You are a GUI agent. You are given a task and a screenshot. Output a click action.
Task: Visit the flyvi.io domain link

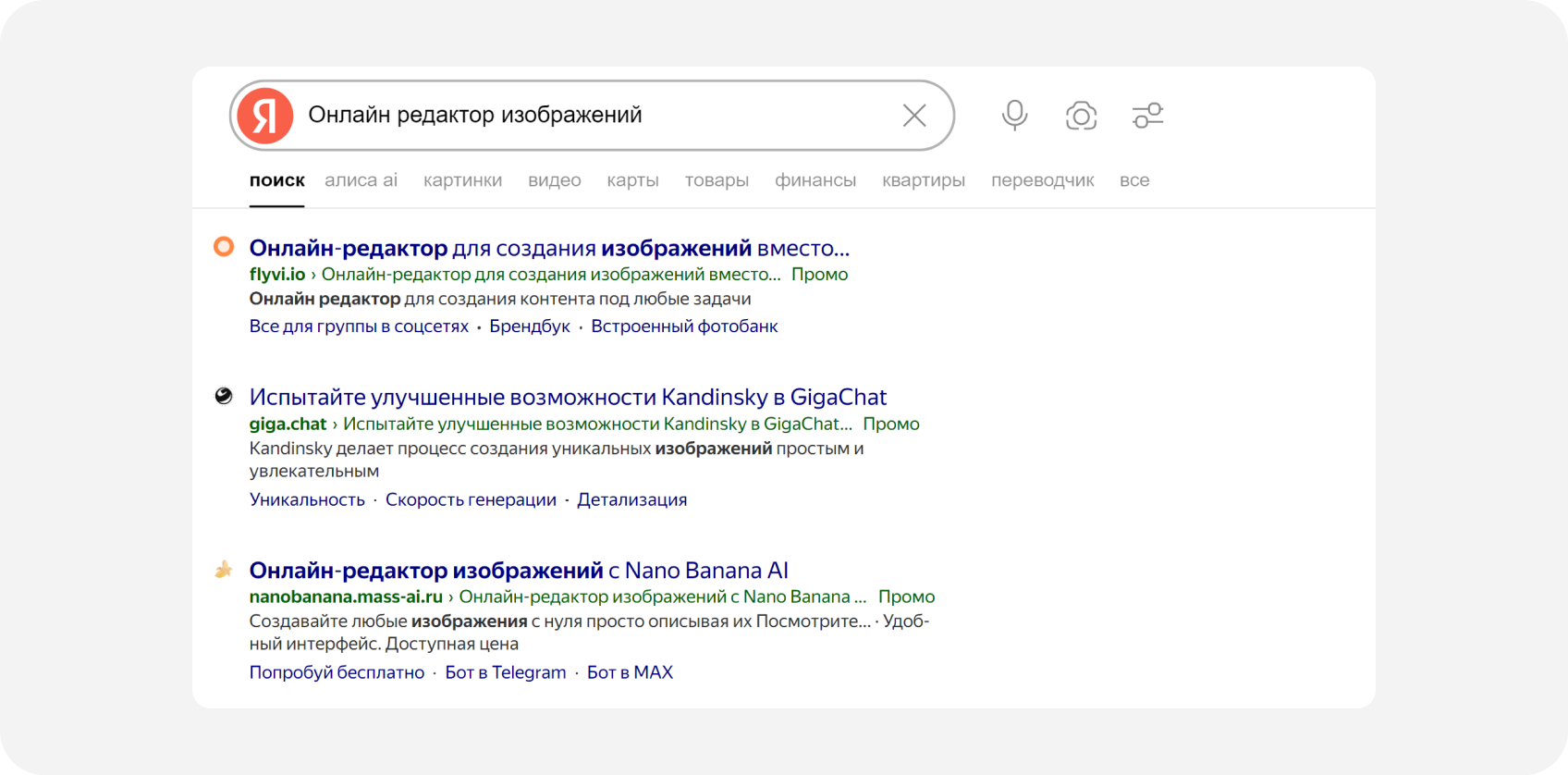point(277,275)
